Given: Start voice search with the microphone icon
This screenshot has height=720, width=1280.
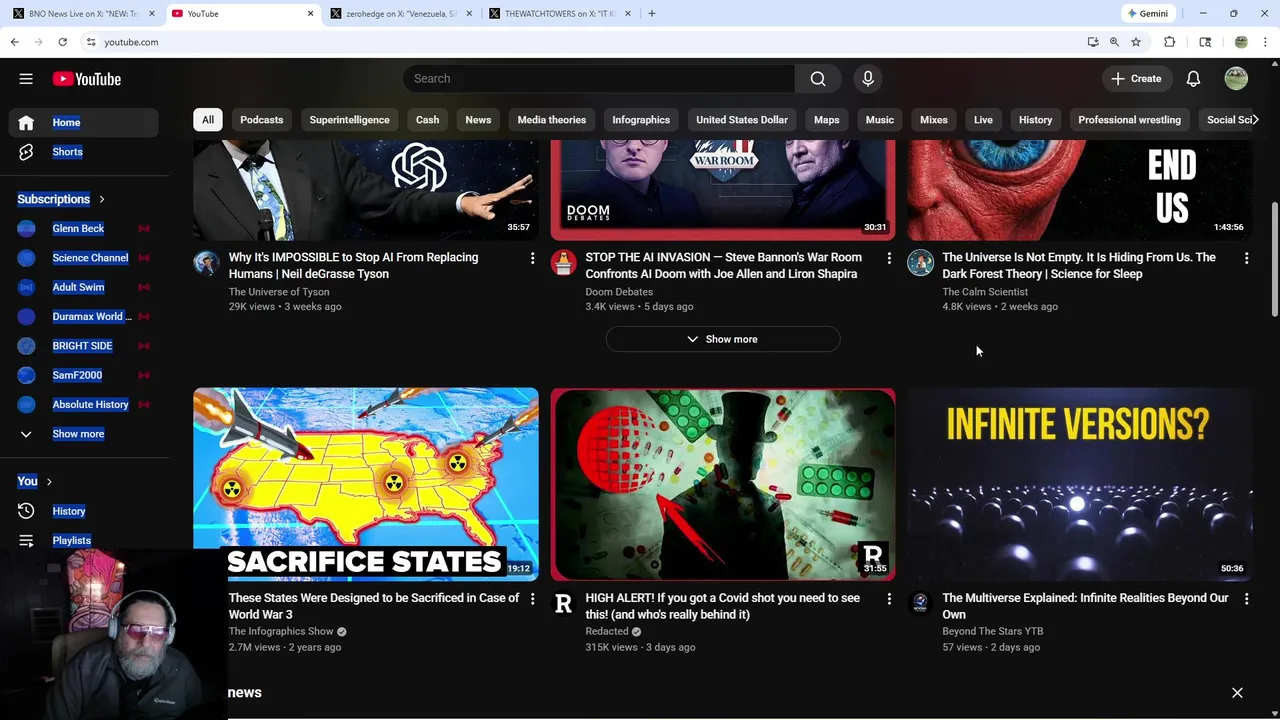Looking at the screenshot, I should (x=868, y=79).
